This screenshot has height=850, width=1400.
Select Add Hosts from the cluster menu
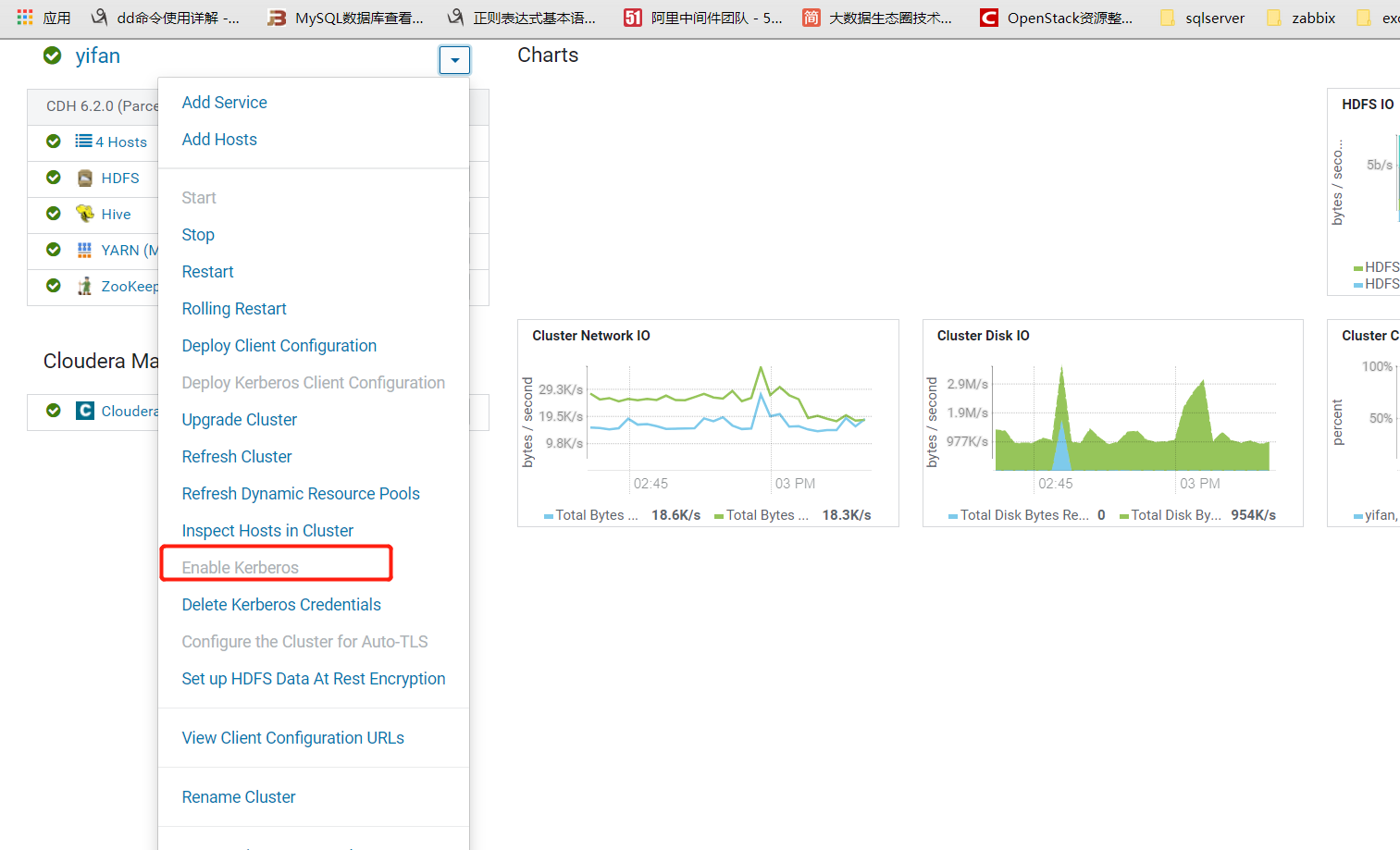tap(219, 140)
